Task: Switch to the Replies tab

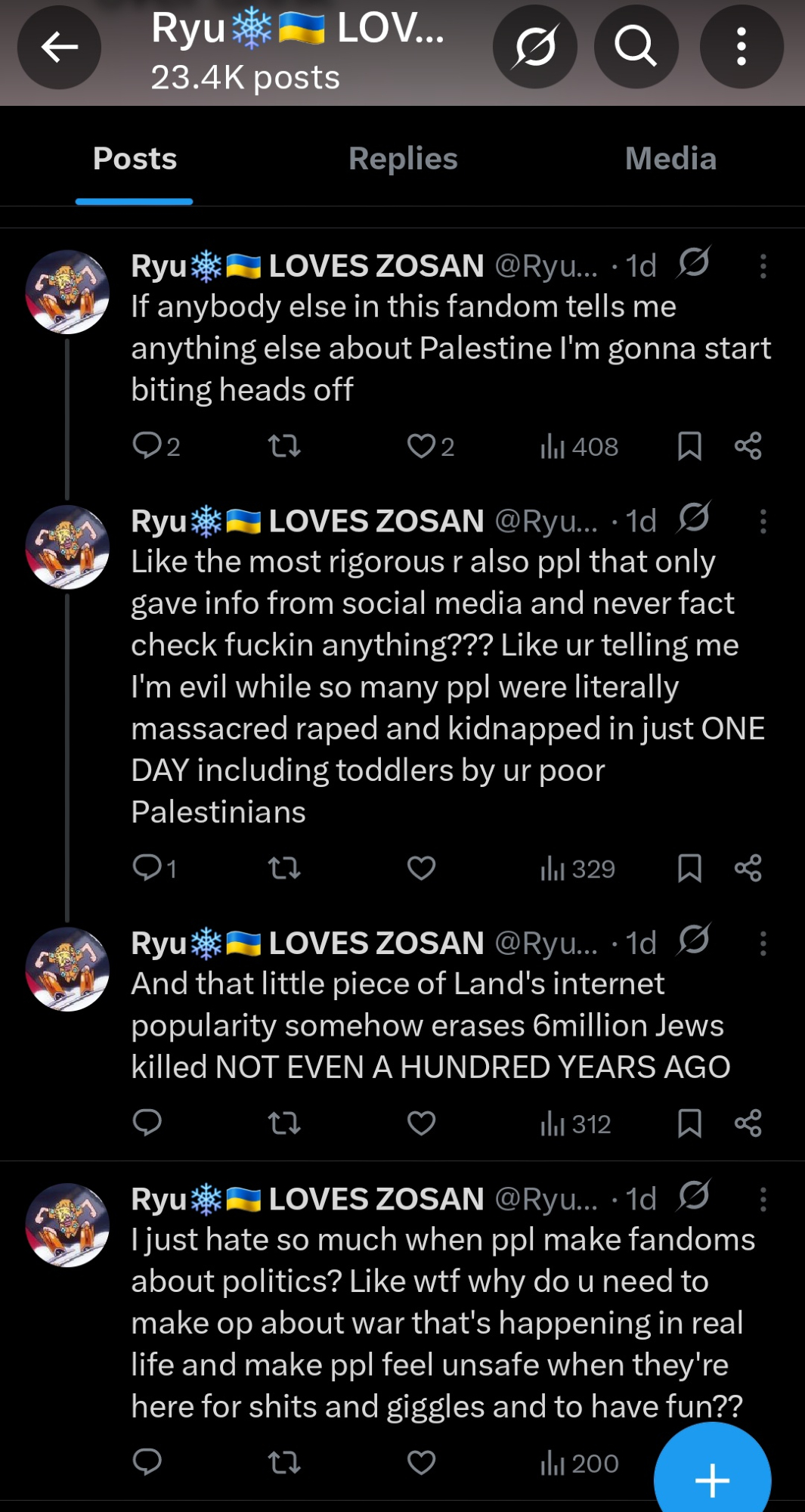Action: click(x=403, y=160)
